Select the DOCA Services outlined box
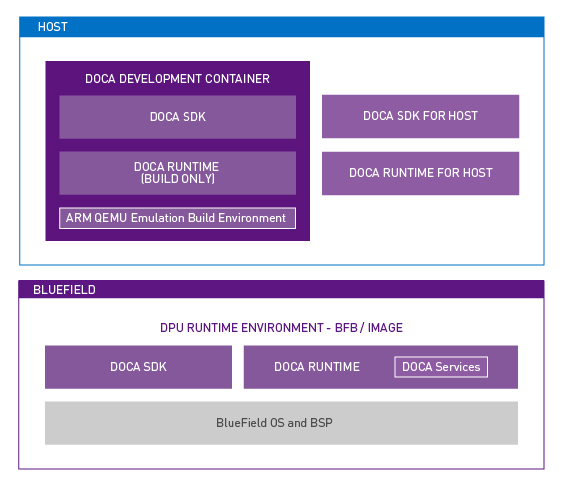This screenshot has width=565, height=490. point(441,367)
